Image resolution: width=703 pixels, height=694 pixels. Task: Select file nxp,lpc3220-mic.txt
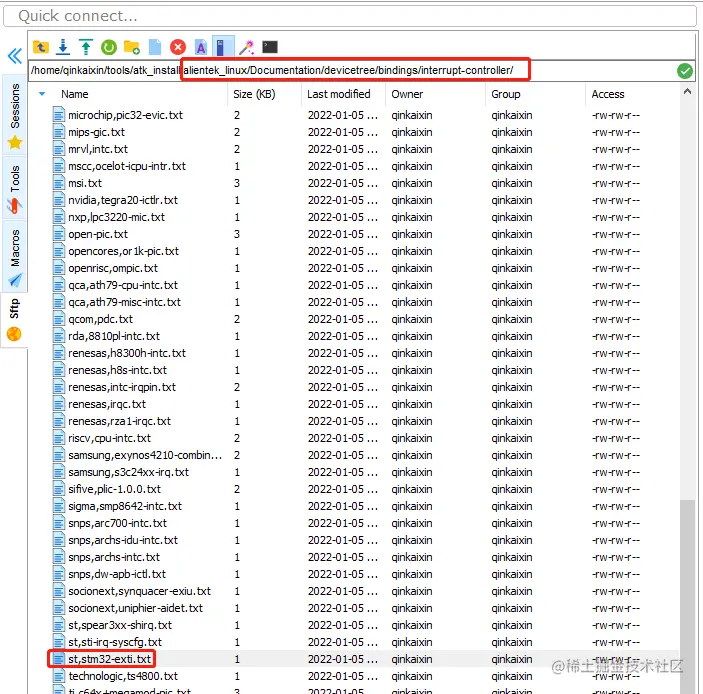(x=117, y=217)
